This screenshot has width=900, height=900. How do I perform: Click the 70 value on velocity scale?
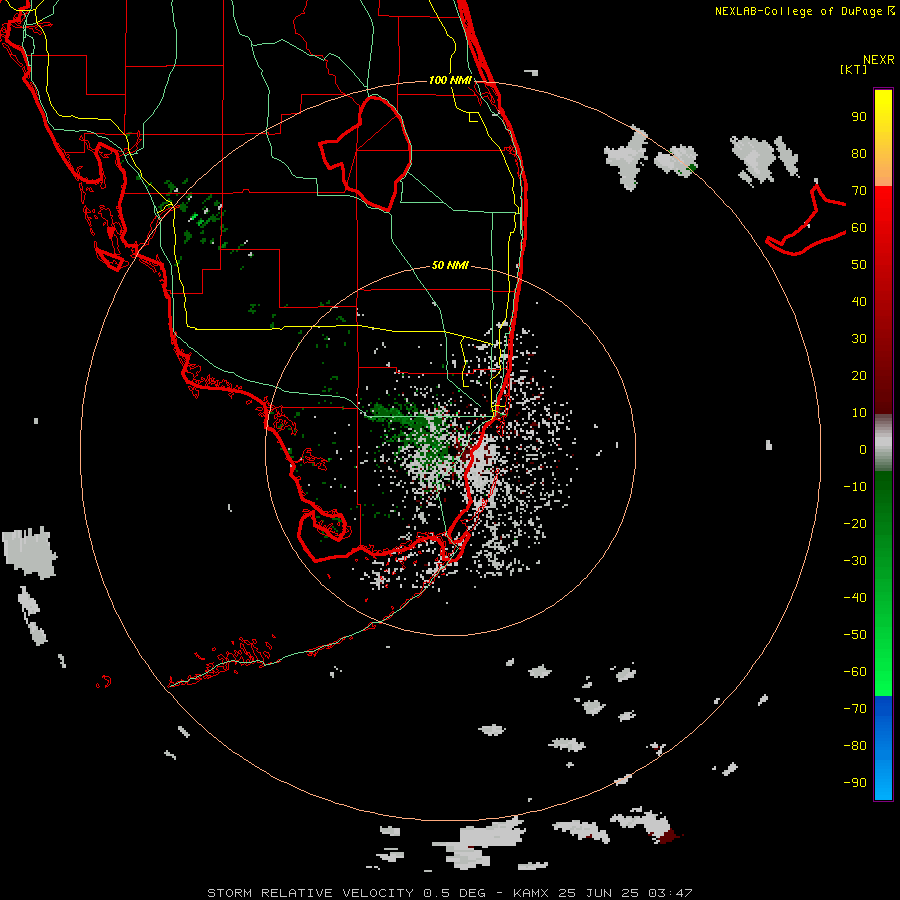point(859,191)
